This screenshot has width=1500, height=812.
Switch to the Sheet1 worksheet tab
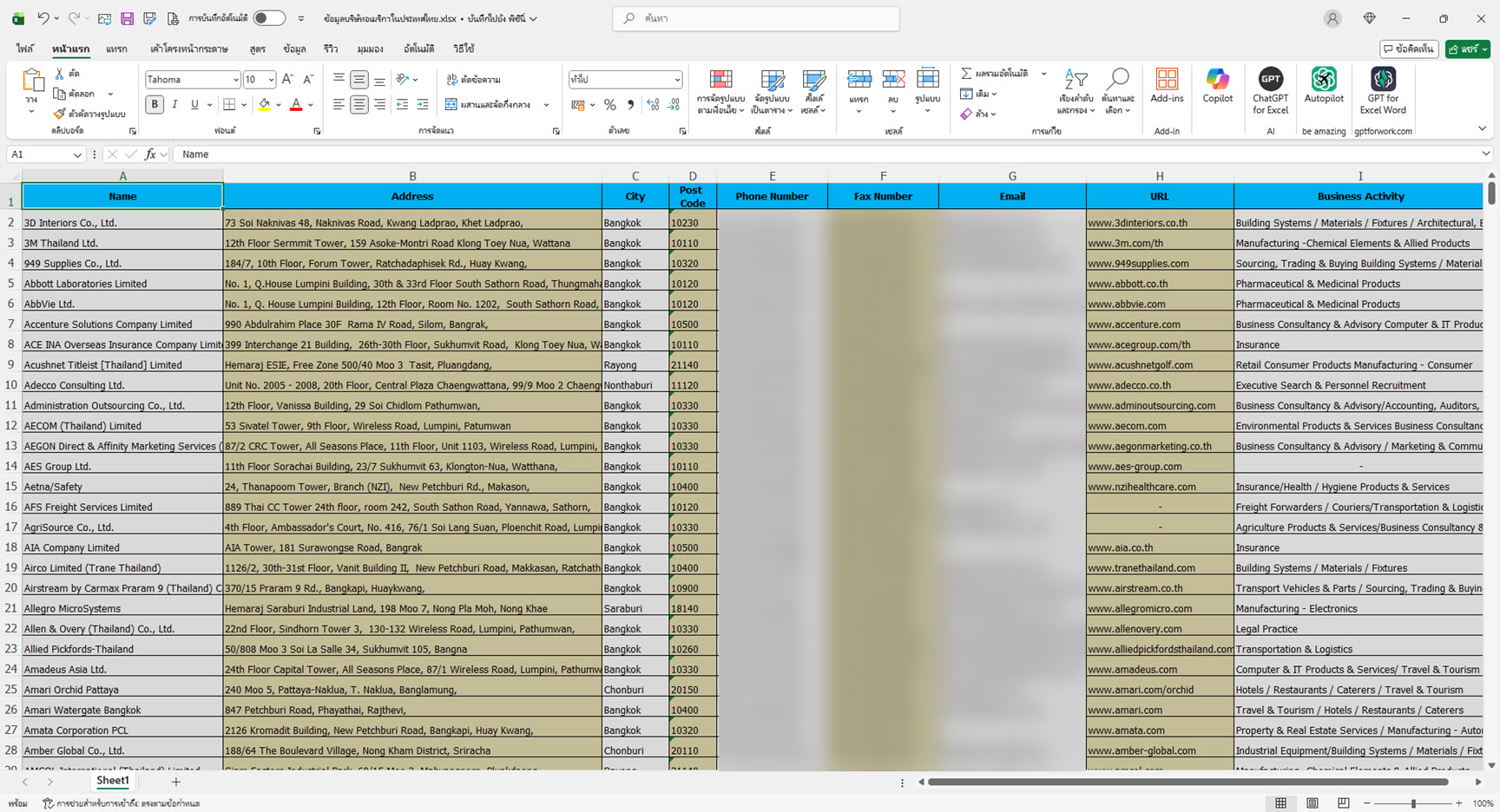(x=112, y=781)
